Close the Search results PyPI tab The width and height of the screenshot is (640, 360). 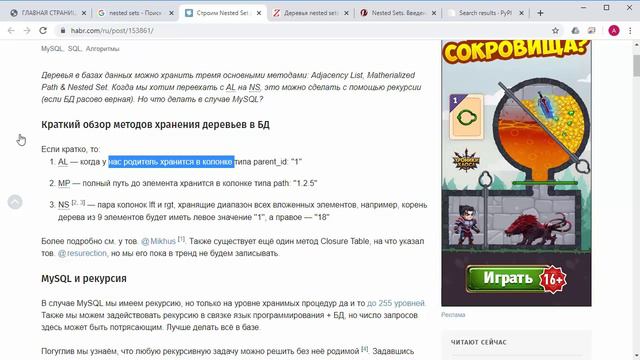(521, 13)
